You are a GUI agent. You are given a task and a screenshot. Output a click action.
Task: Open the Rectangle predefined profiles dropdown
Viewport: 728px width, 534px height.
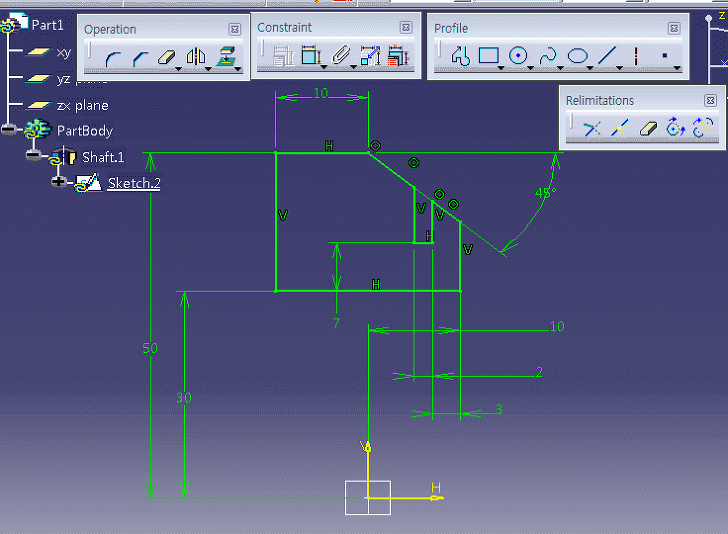pos(500,68)
